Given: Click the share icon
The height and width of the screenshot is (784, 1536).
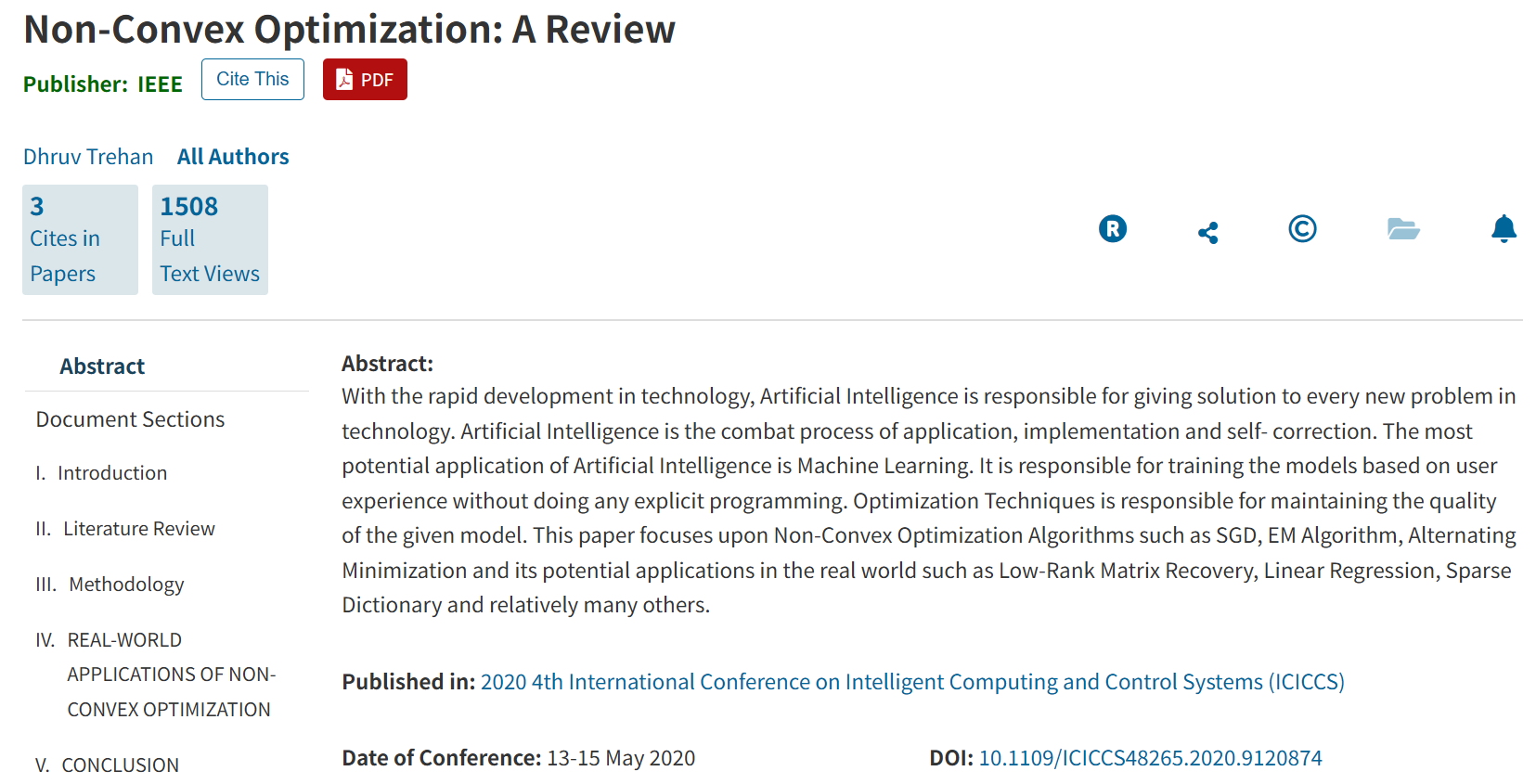Looking at the screenshot, I should 1207,232.
